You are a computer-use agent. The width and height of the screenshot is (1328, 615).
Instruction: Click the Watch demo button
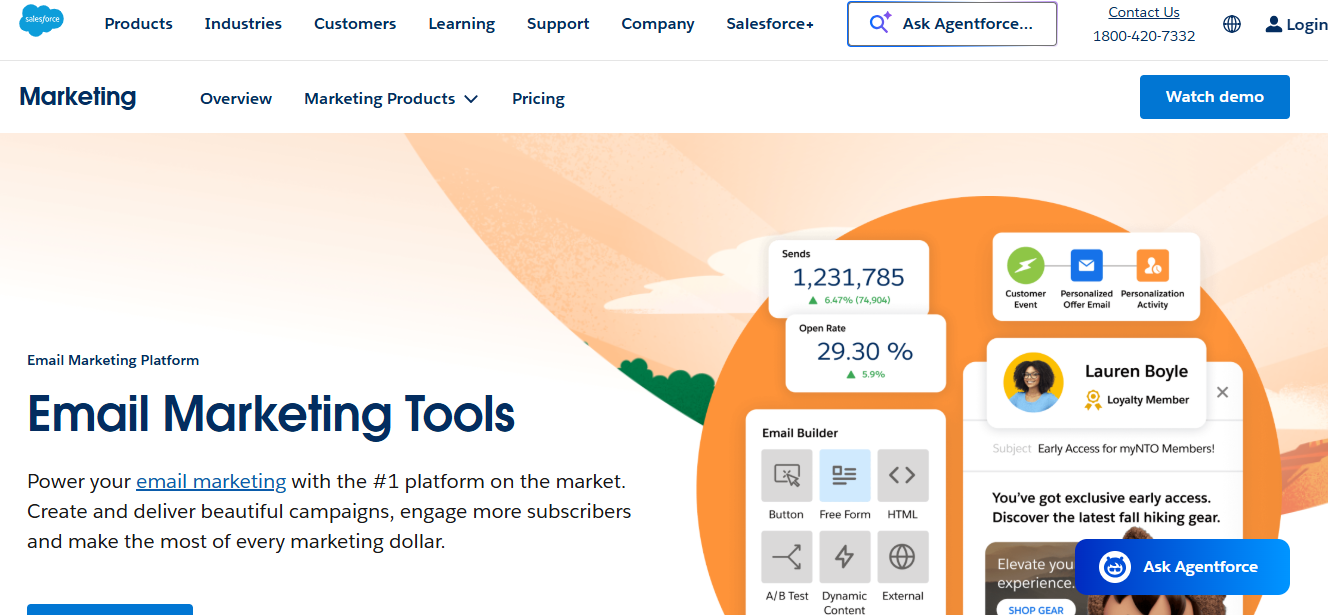1214,96
